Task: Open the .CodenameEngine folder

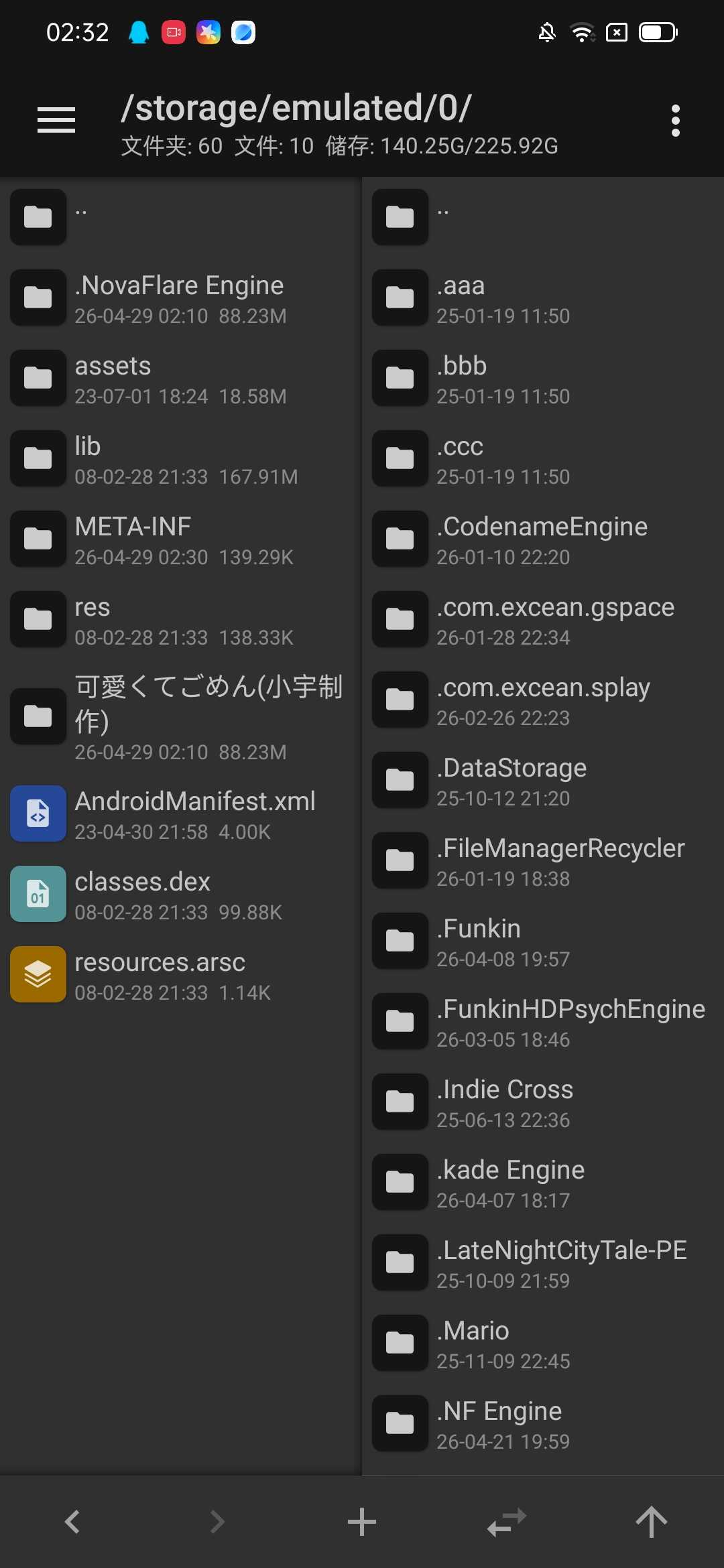Action: tap(542, 539)
